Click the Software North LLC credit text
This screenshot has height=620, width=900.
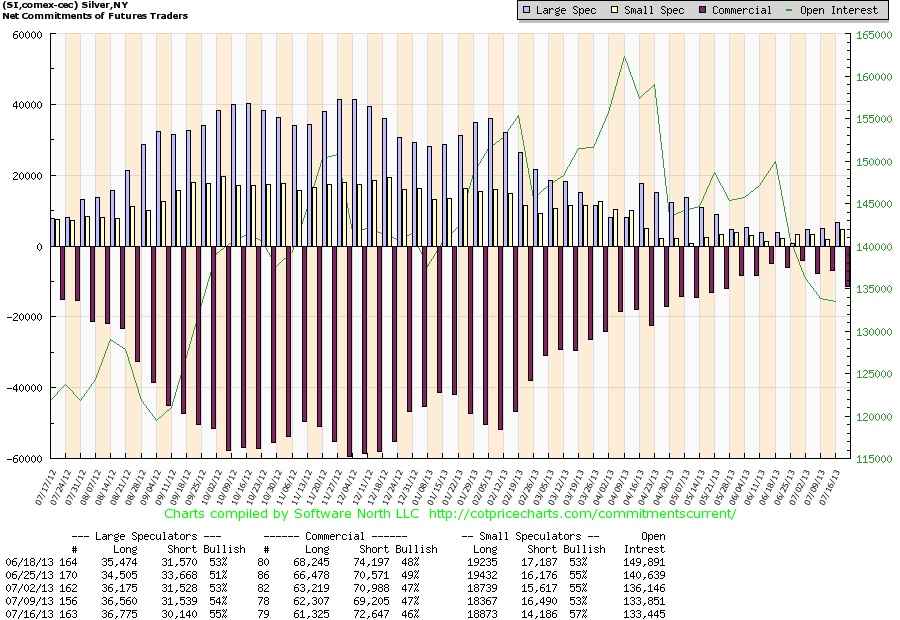[360, 514]
